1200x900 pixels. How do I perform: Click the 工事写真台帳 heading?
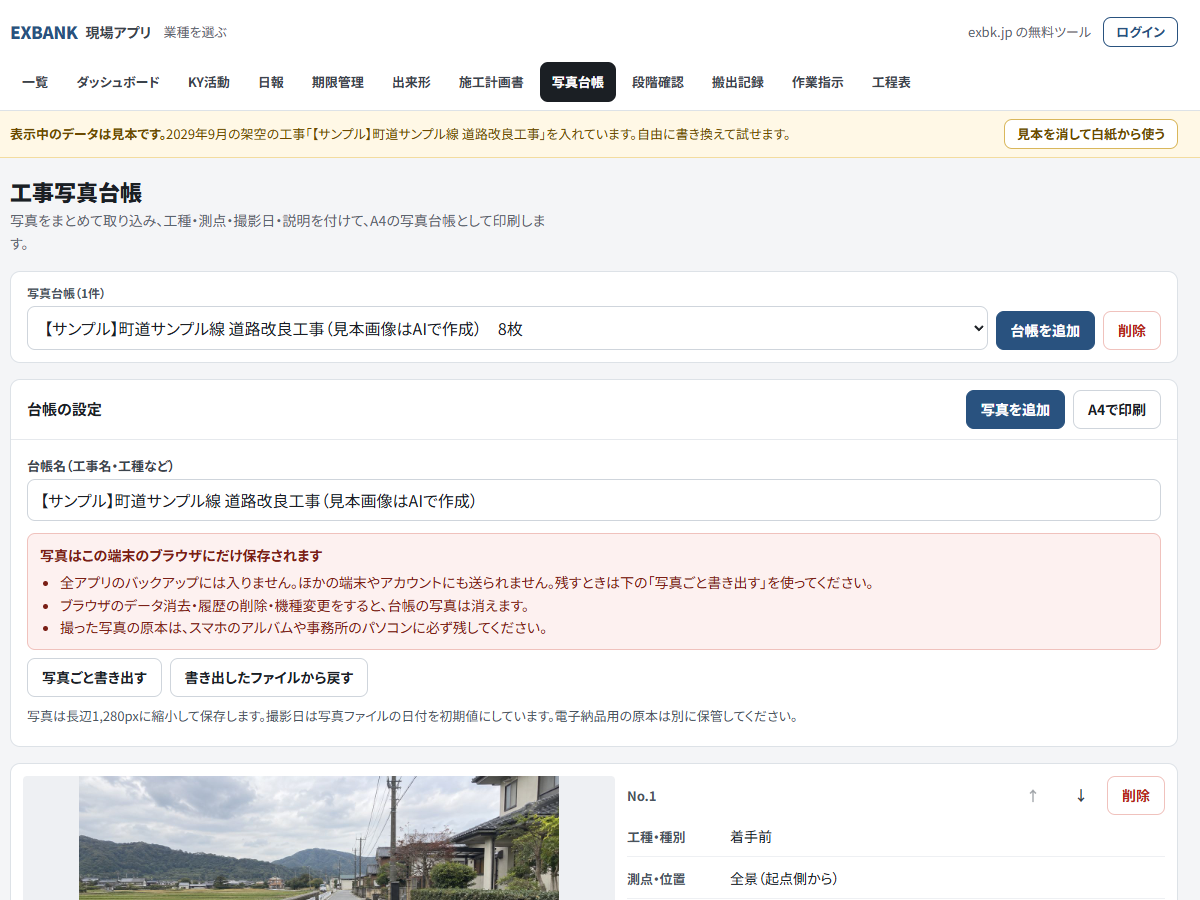point(76,193)
